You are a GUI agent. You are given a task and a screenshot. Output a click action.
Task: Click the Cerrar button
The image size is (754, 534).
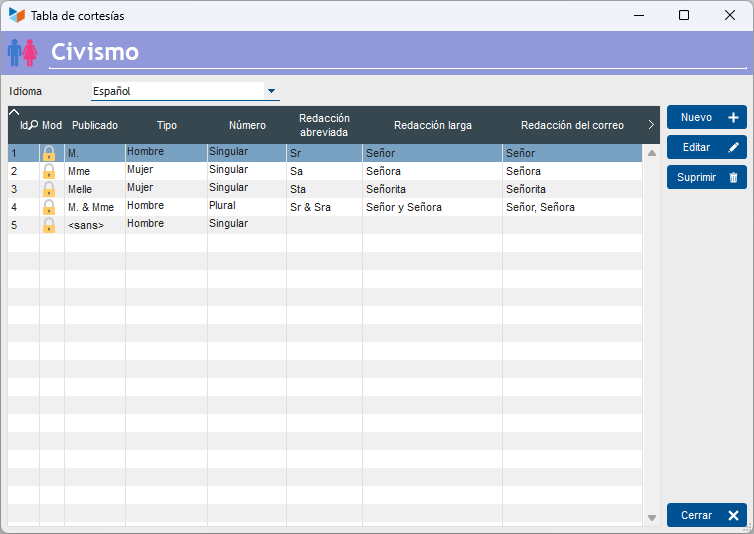pyautogui.click(x=707, y=515)
